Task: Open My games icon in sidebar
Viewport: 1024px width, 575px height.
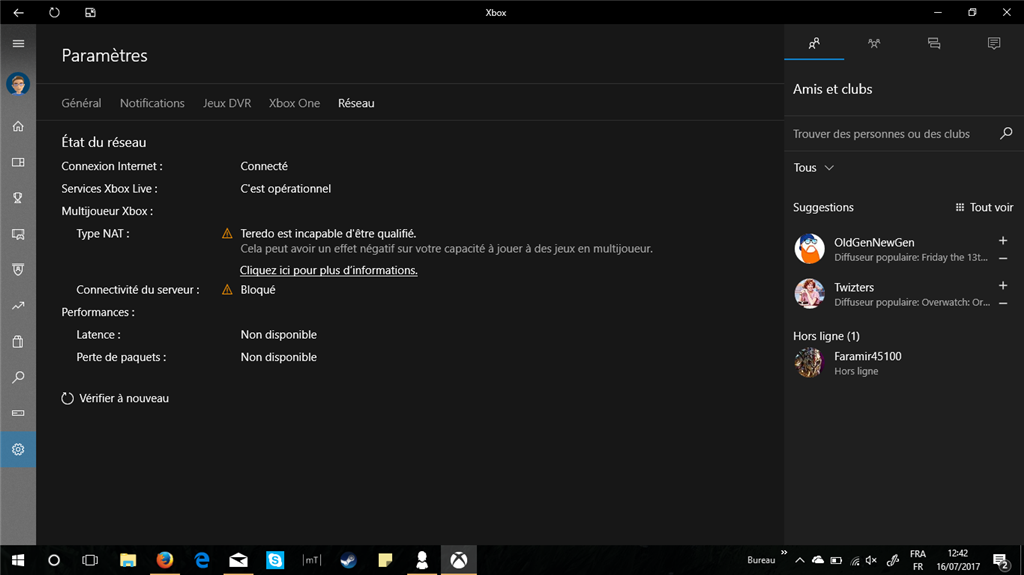Action: 18,162
